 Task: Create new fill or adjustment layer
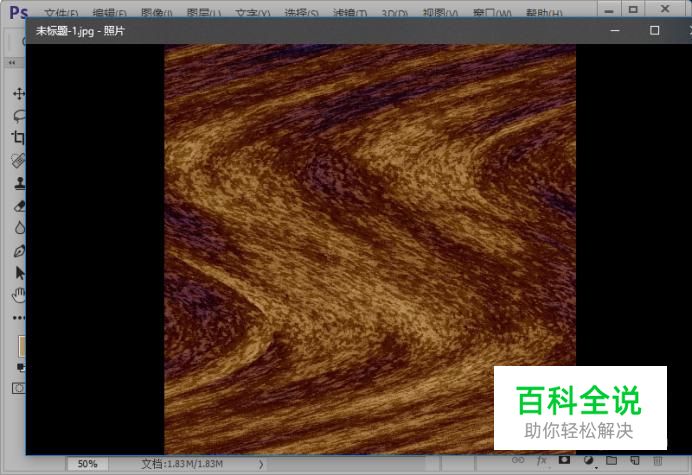click(x=588, y=460)
